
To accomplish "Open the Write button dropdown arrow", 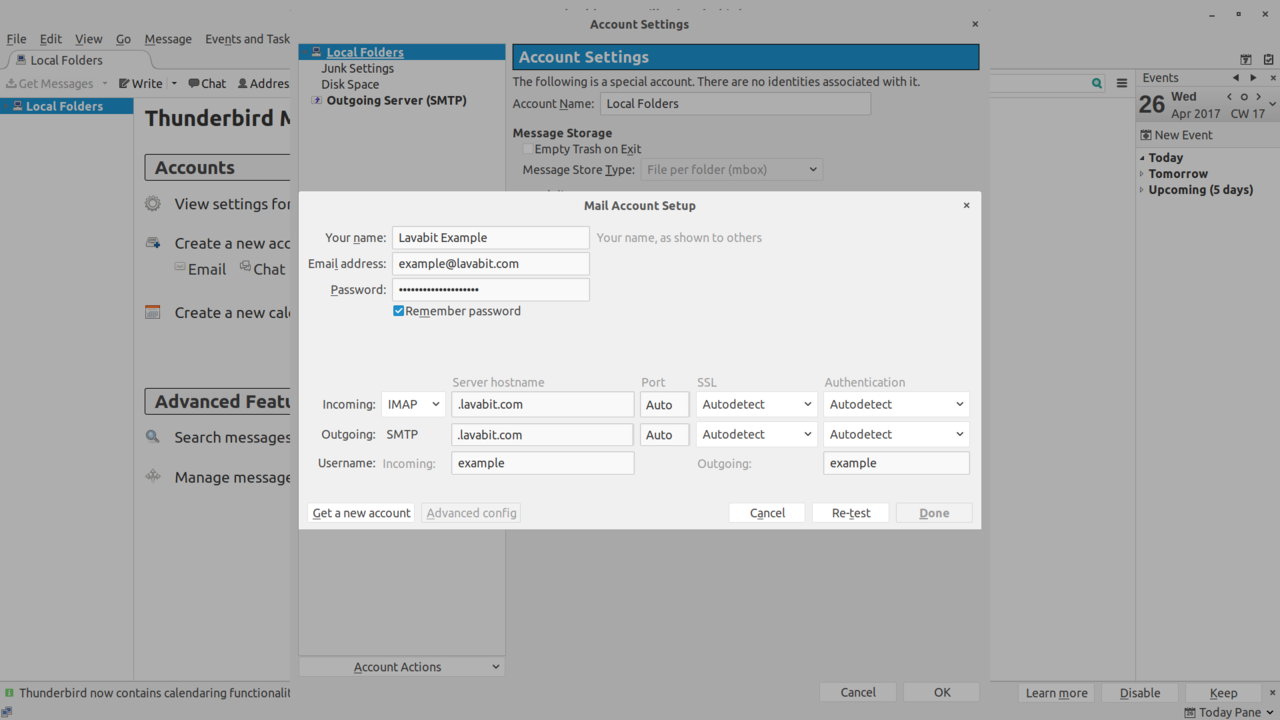I will tap(174, 84).
